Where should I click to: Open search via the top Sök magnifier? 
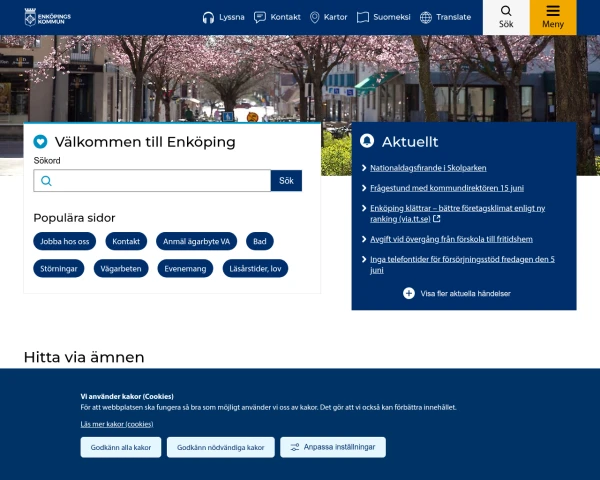point(506,17)
